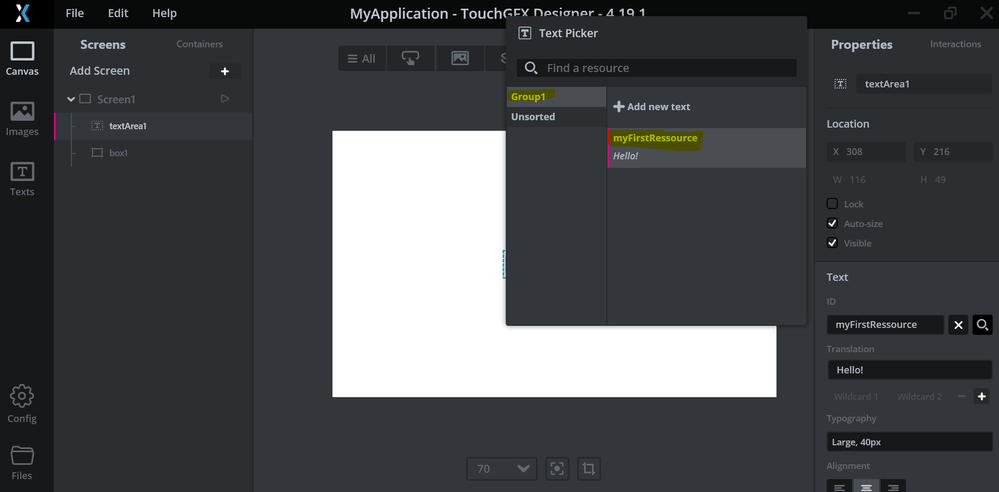This screenshot has height=492, width=999.
Task: Open text picker with magnifier button
Action: (x=982, y=325)
